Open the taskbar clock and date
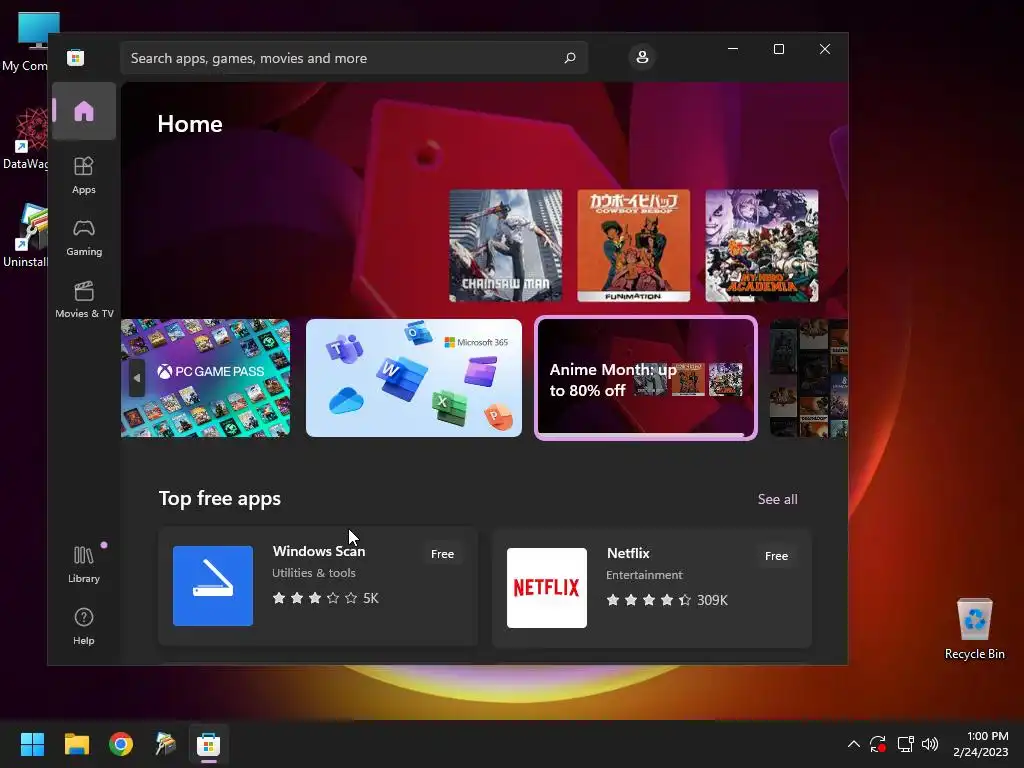Screen dimensions: 1024x768 point(980,744)
